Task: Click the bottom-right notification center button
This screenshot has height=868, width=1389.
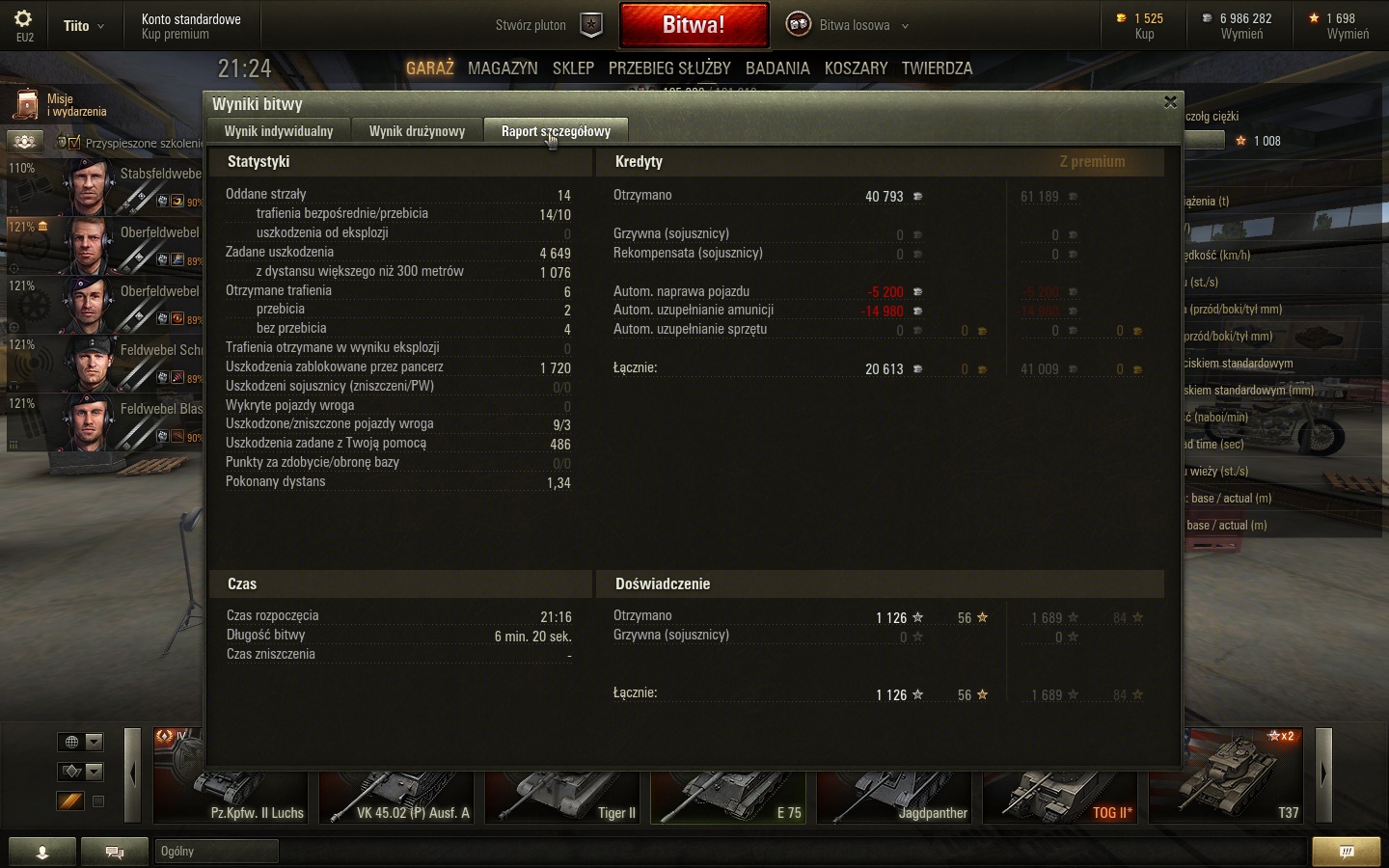Action: click(x=1347, y=852)
